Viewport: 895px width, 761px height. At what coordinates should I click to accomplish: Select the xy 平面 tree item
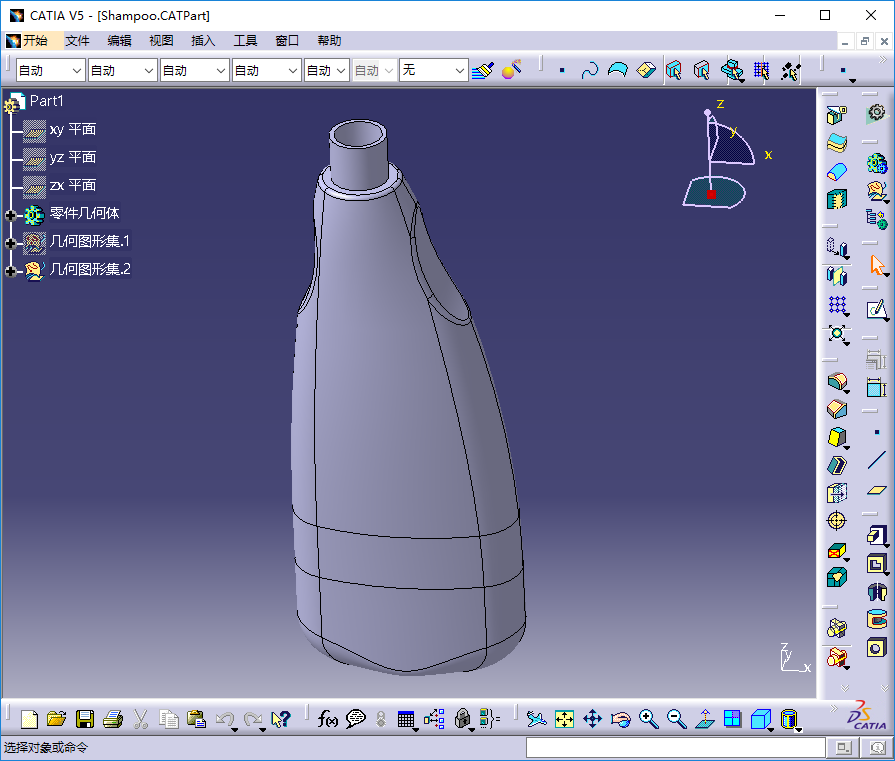coord(72,129)
